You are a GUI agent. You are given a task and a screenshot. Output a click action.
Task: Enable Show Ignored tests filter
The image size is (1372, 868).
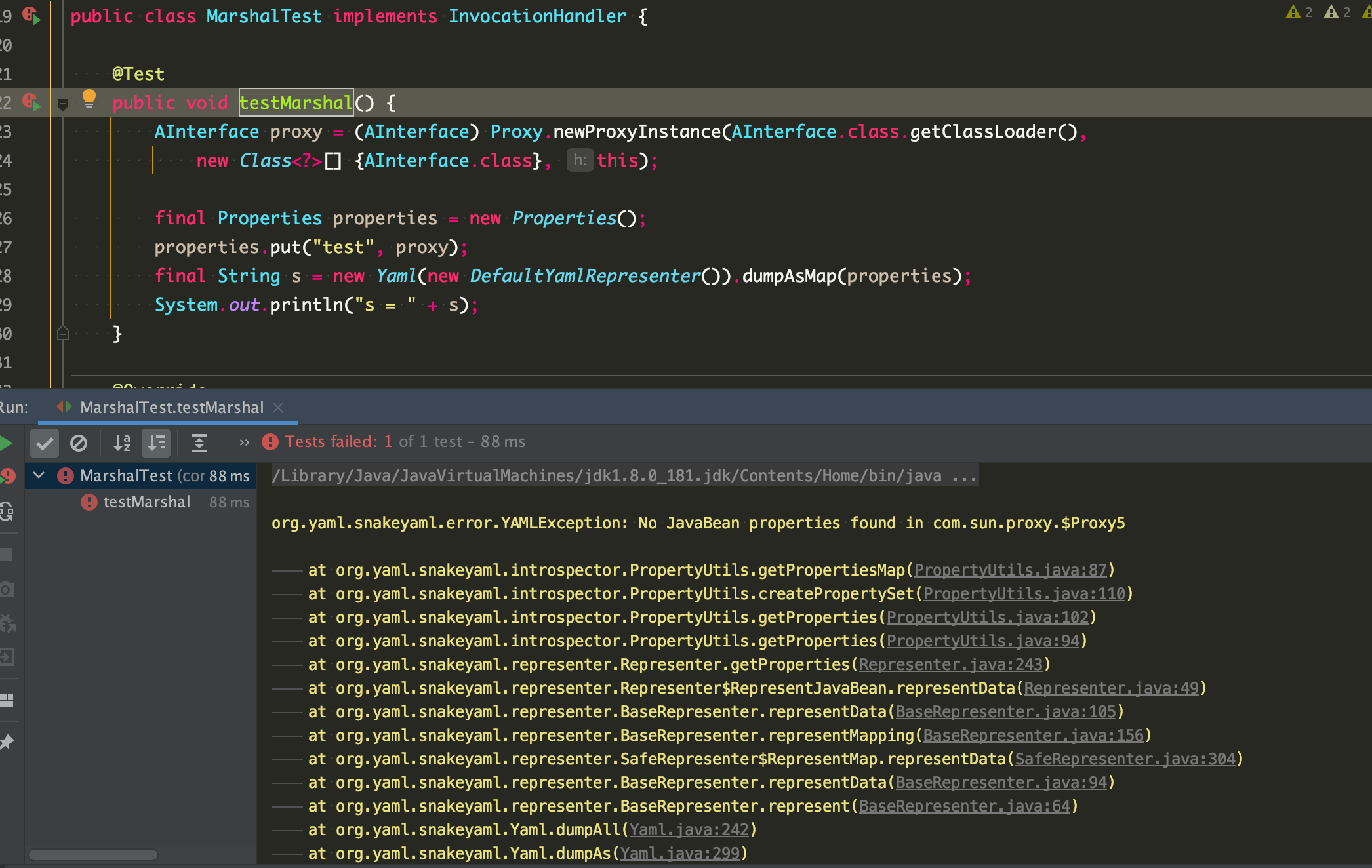coord(79,443)
